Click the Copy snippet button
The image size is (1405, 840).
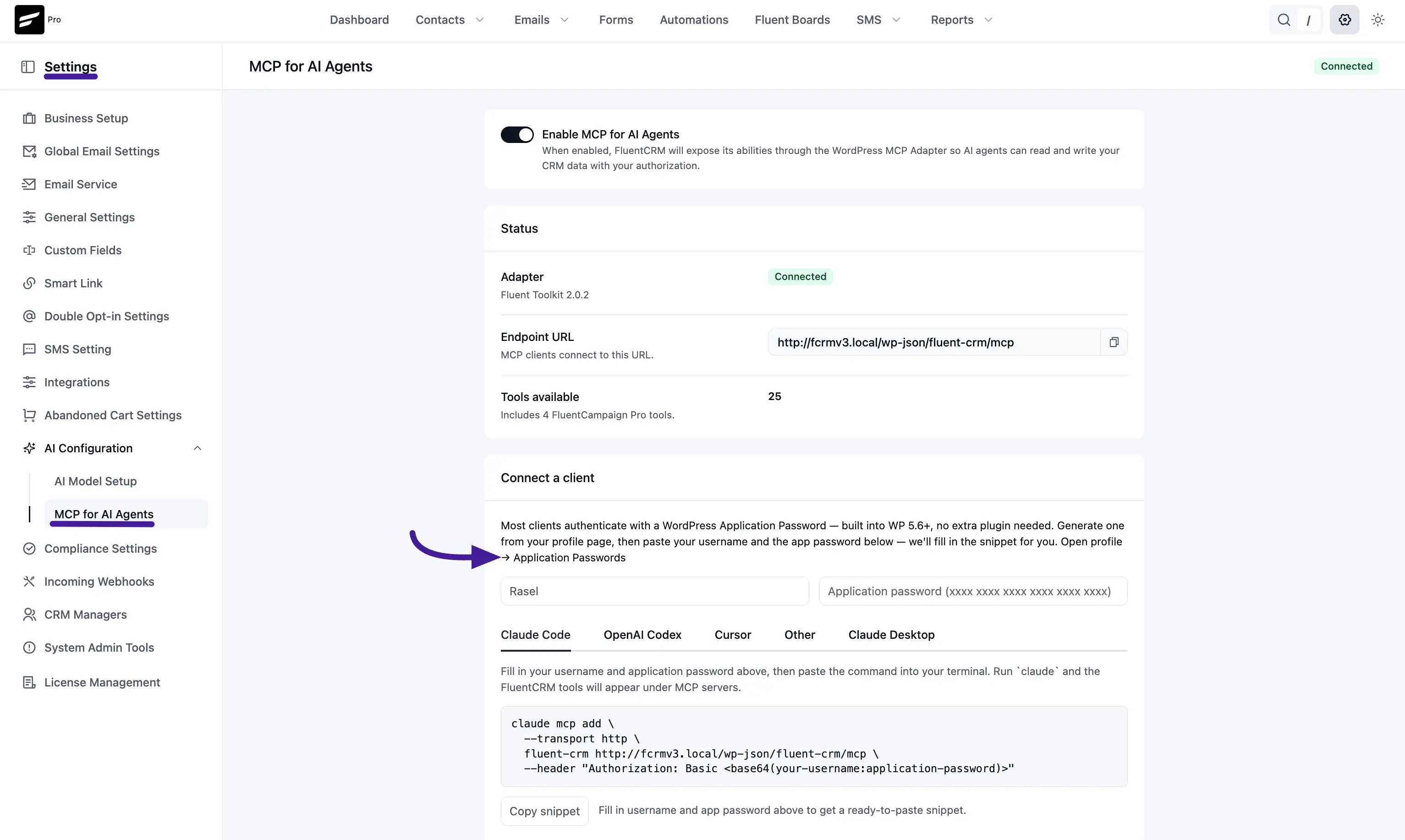(x=544, y=811)
